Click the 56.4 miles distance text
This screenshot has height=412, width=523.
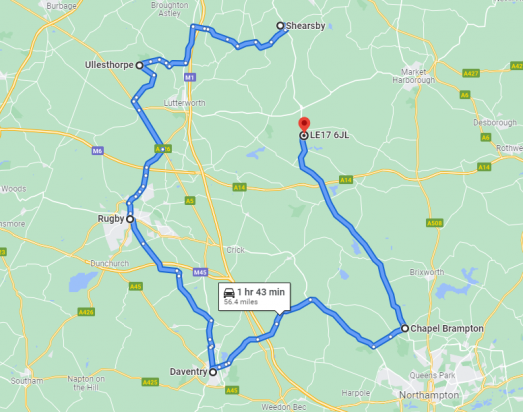click(x=241, y=302)
